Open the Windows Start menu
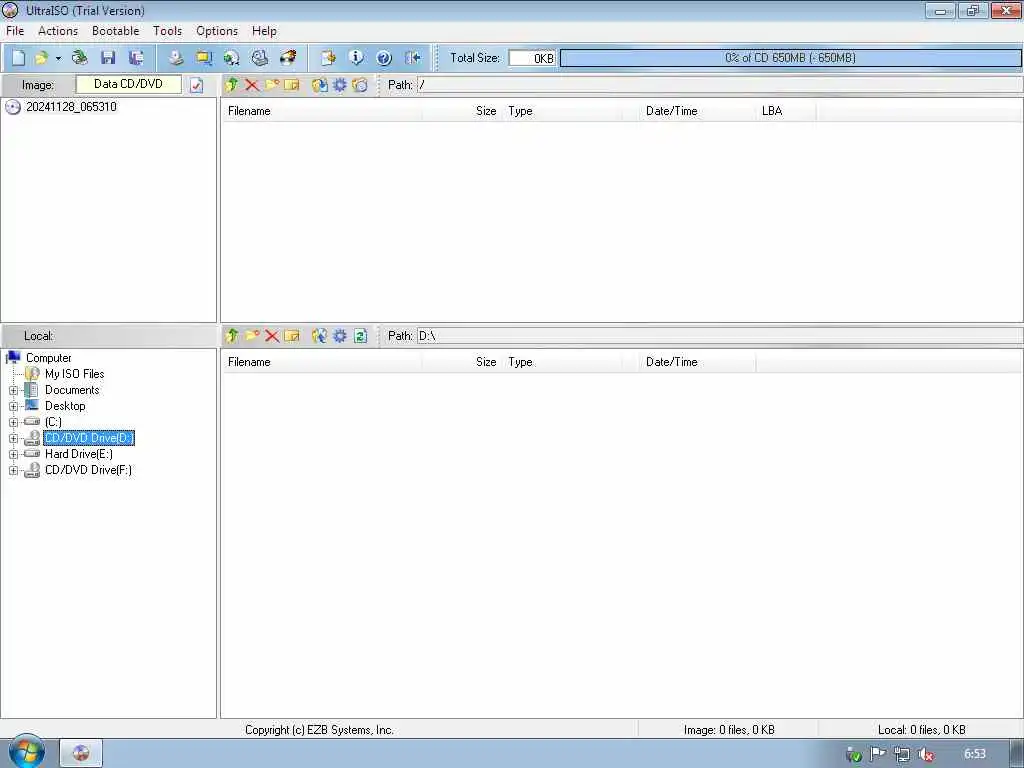 [x=26, y=752]
